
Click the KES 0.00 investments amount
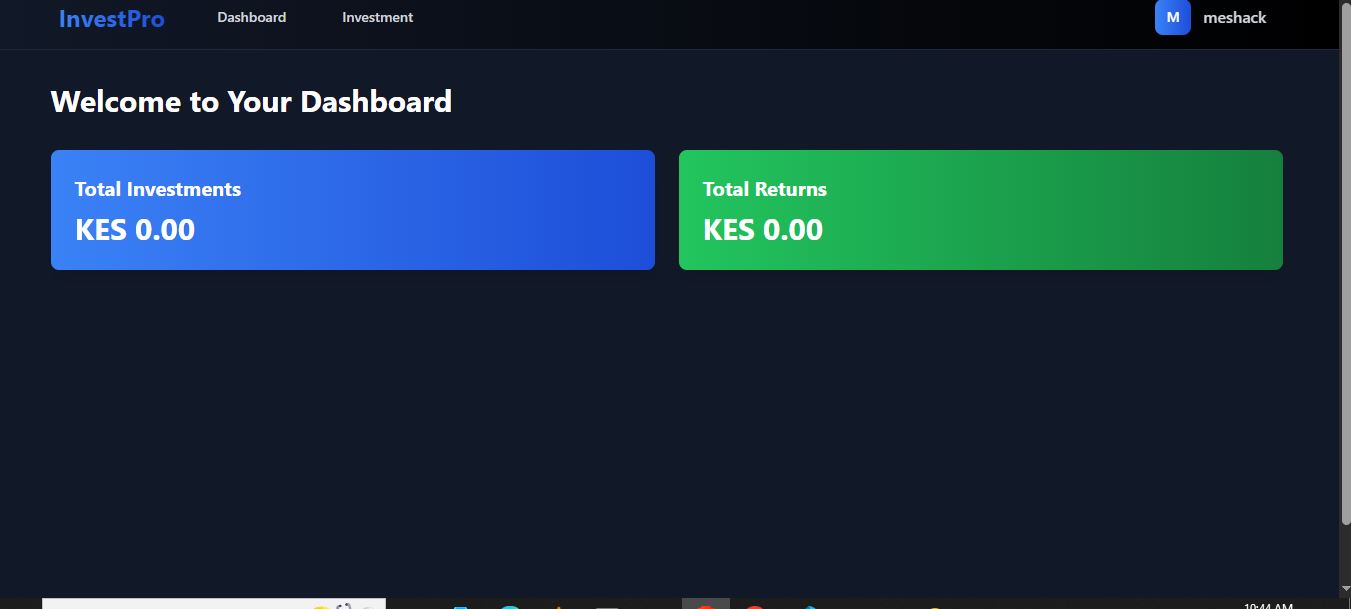[135, 230]
